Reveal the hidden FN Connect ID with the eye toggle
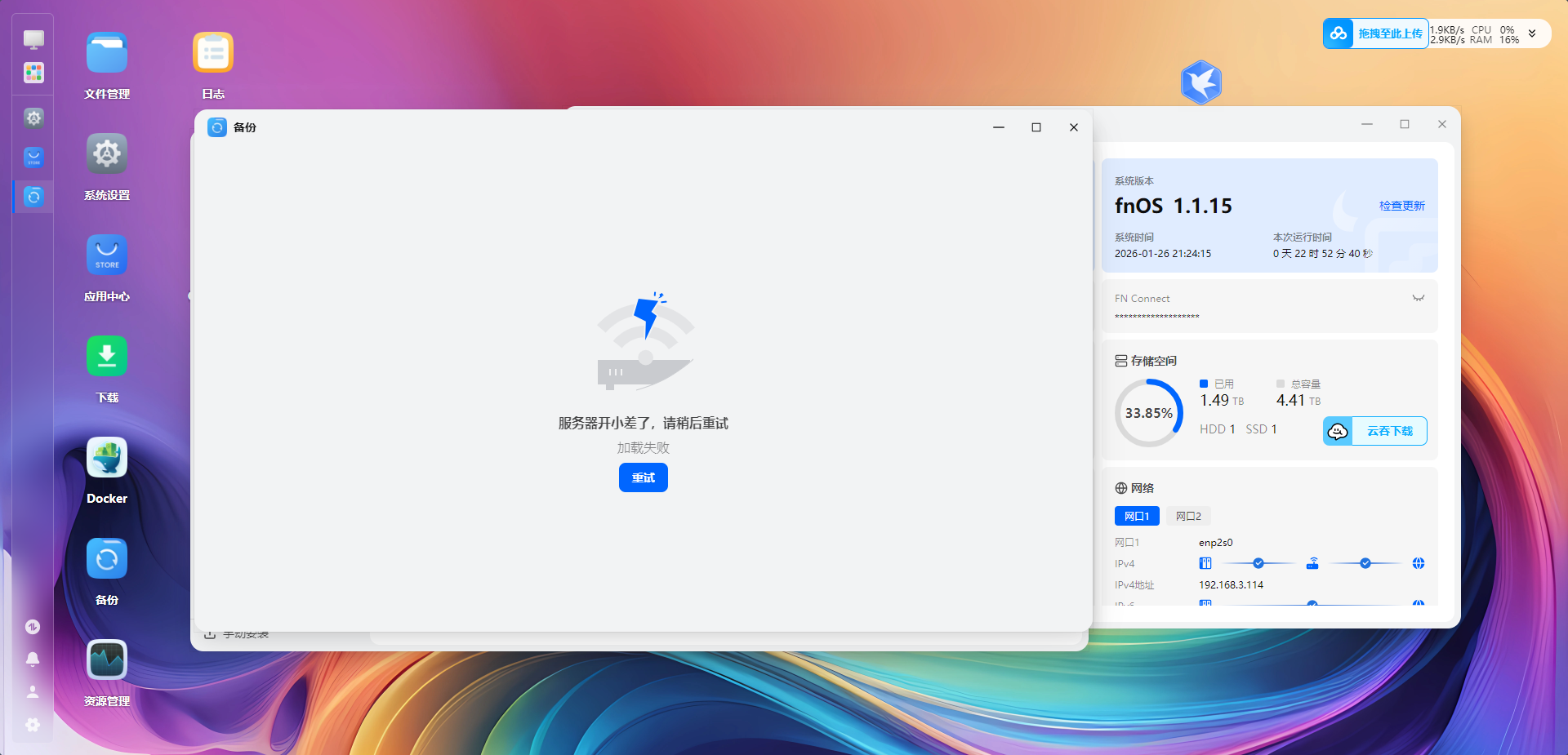1568x755 pixels. pyautogui.click(x=1419, y=298)
